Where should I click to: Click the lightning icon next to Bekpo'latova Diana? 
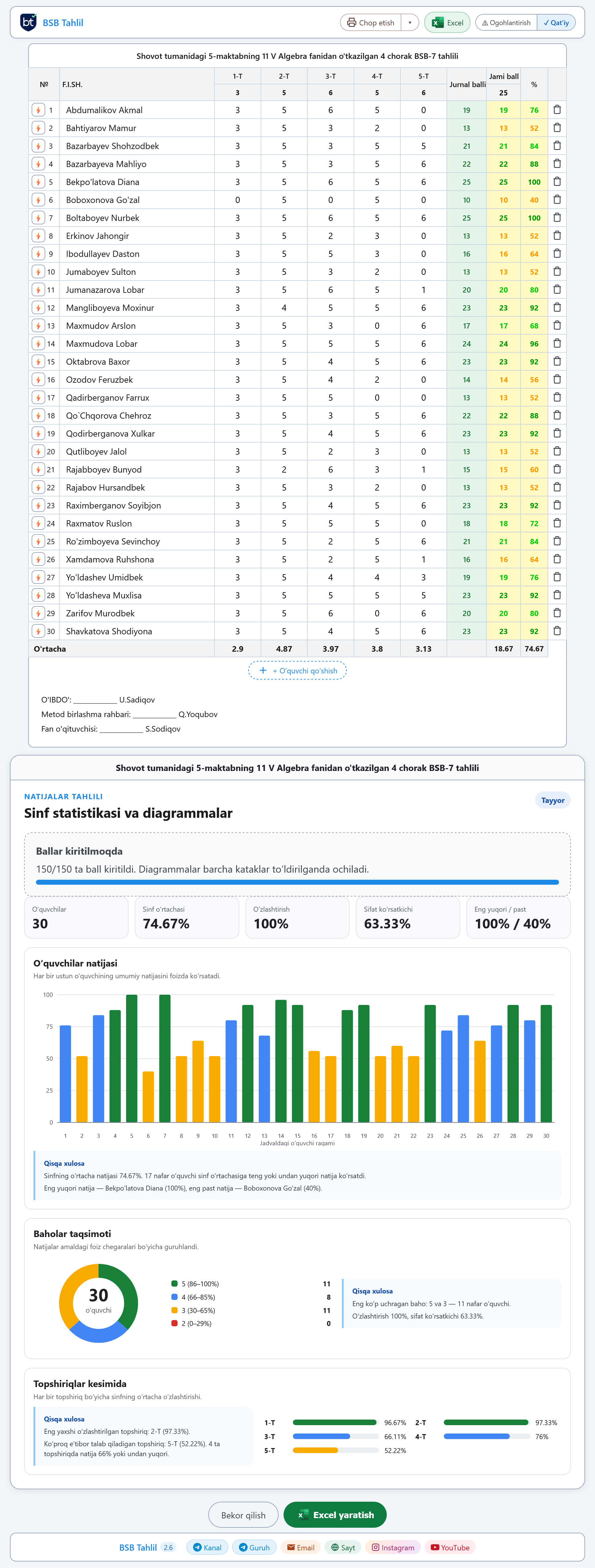(38, 182)
